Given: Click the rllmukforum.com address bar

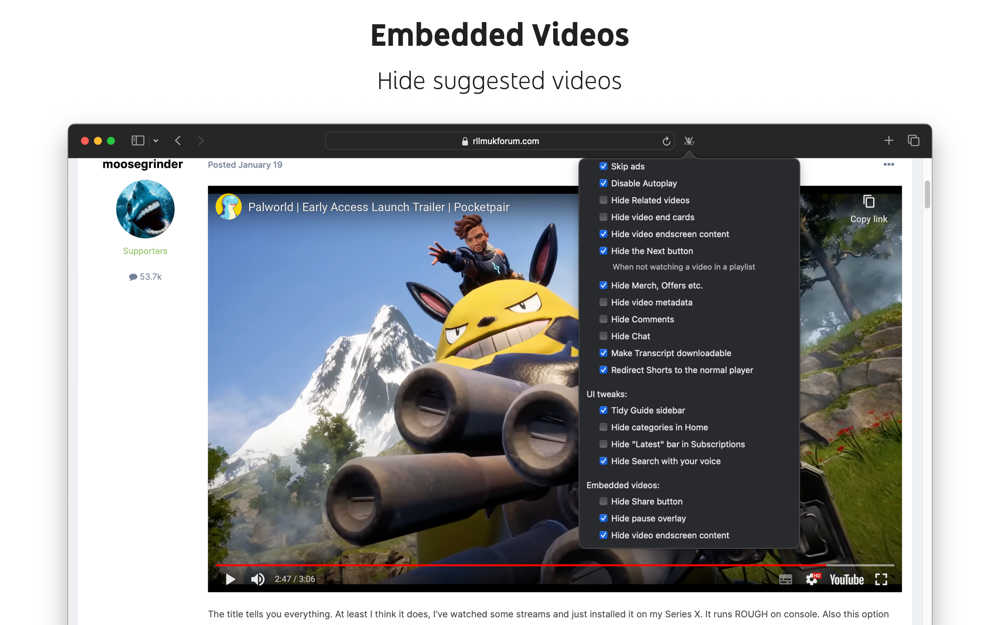Looking at the screenshot, I should 501,141.
